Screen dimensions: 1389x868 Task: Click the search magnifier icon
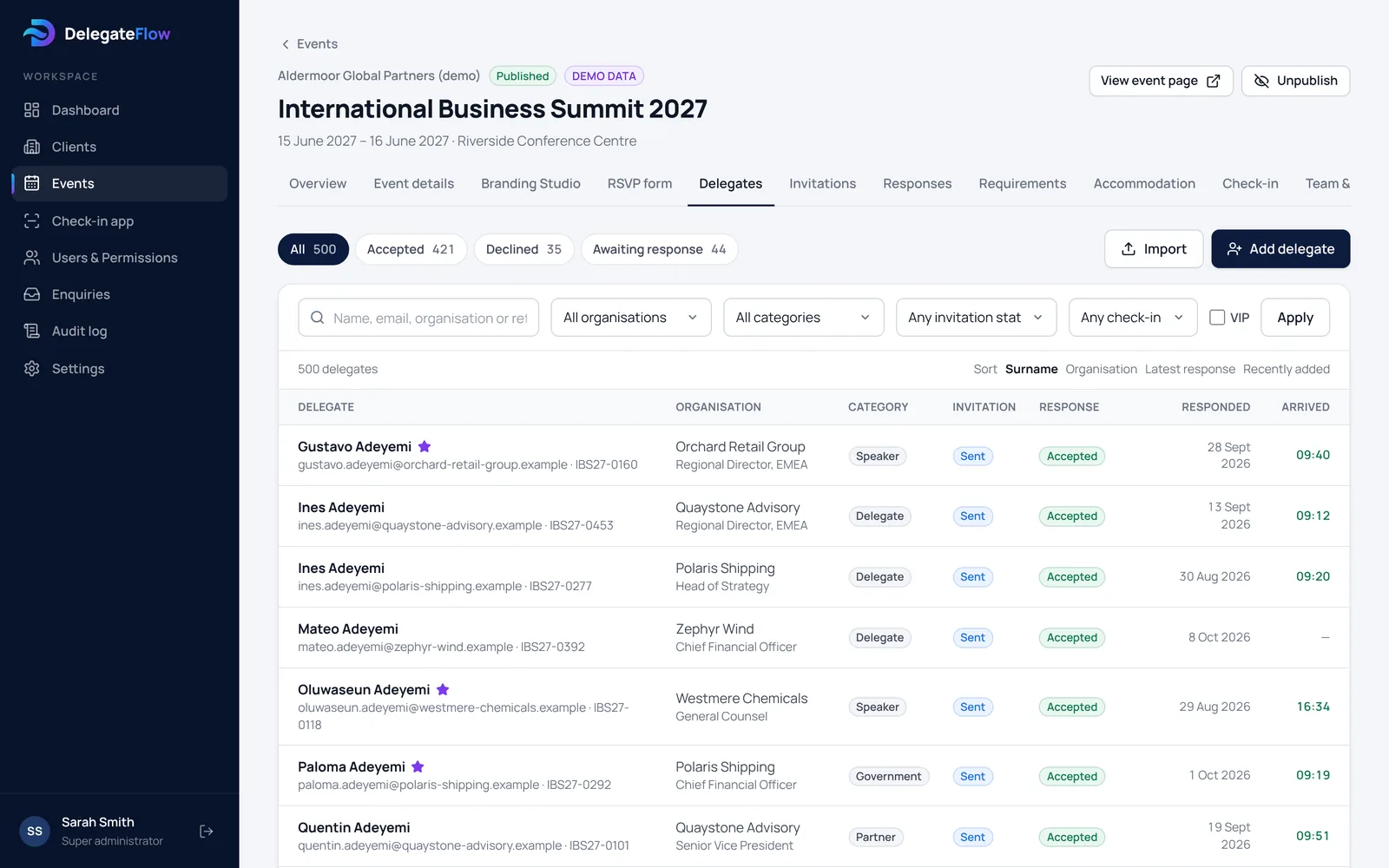(x=318, y=318)
